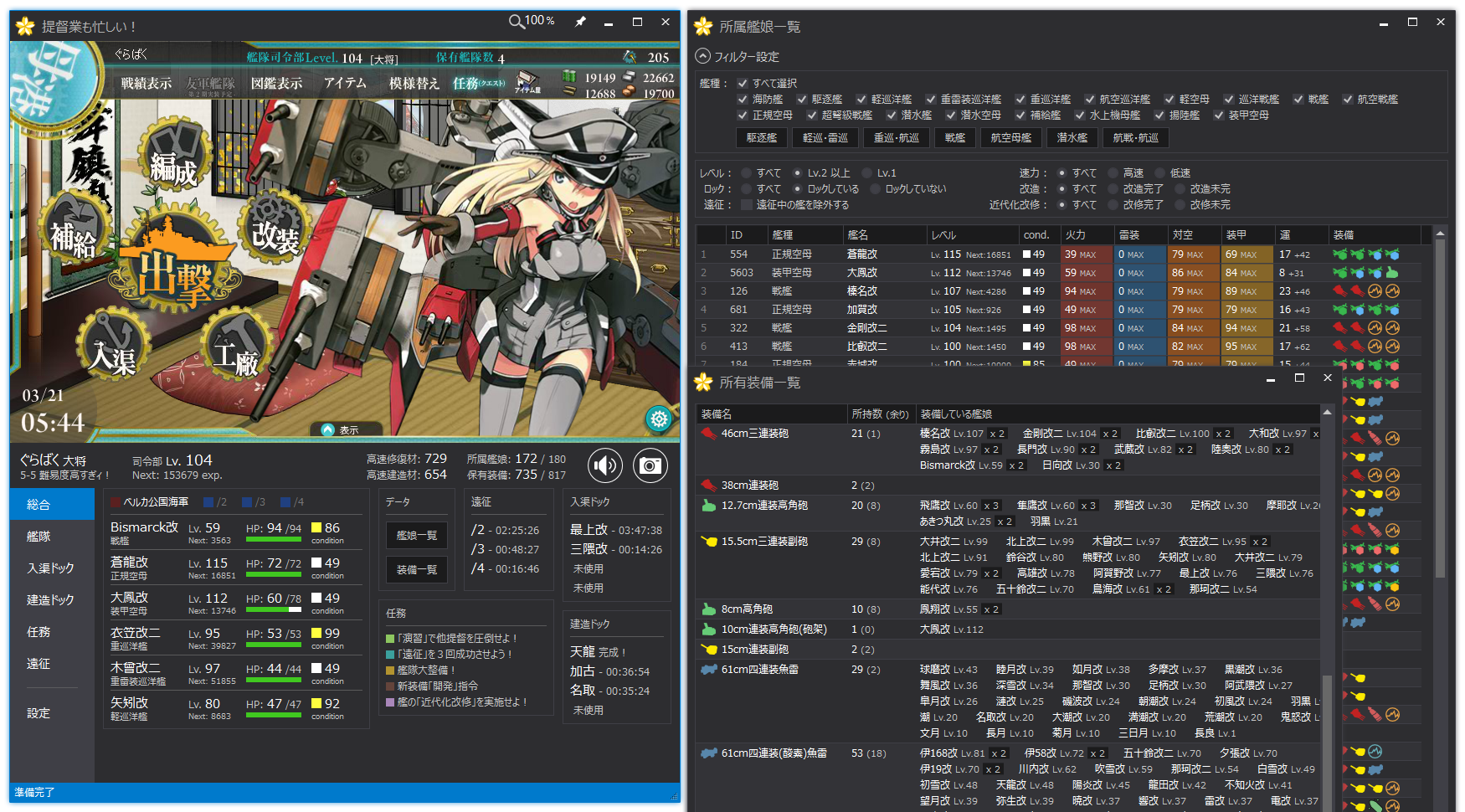Take a screenshot with camera icon

[x=650, y=465]
